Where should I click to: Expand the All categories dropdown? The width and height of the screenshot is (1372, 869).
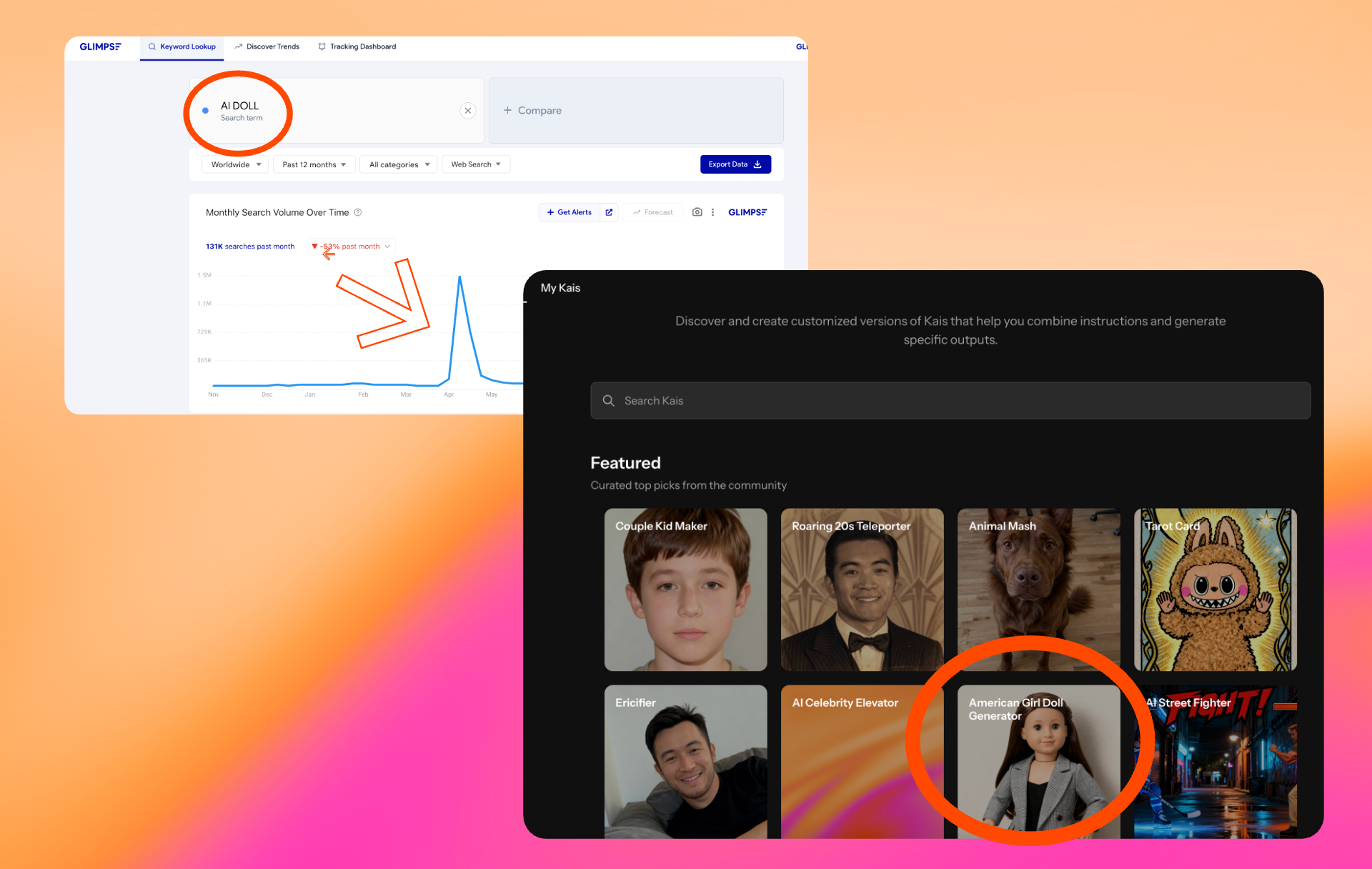tap(398, 164)
